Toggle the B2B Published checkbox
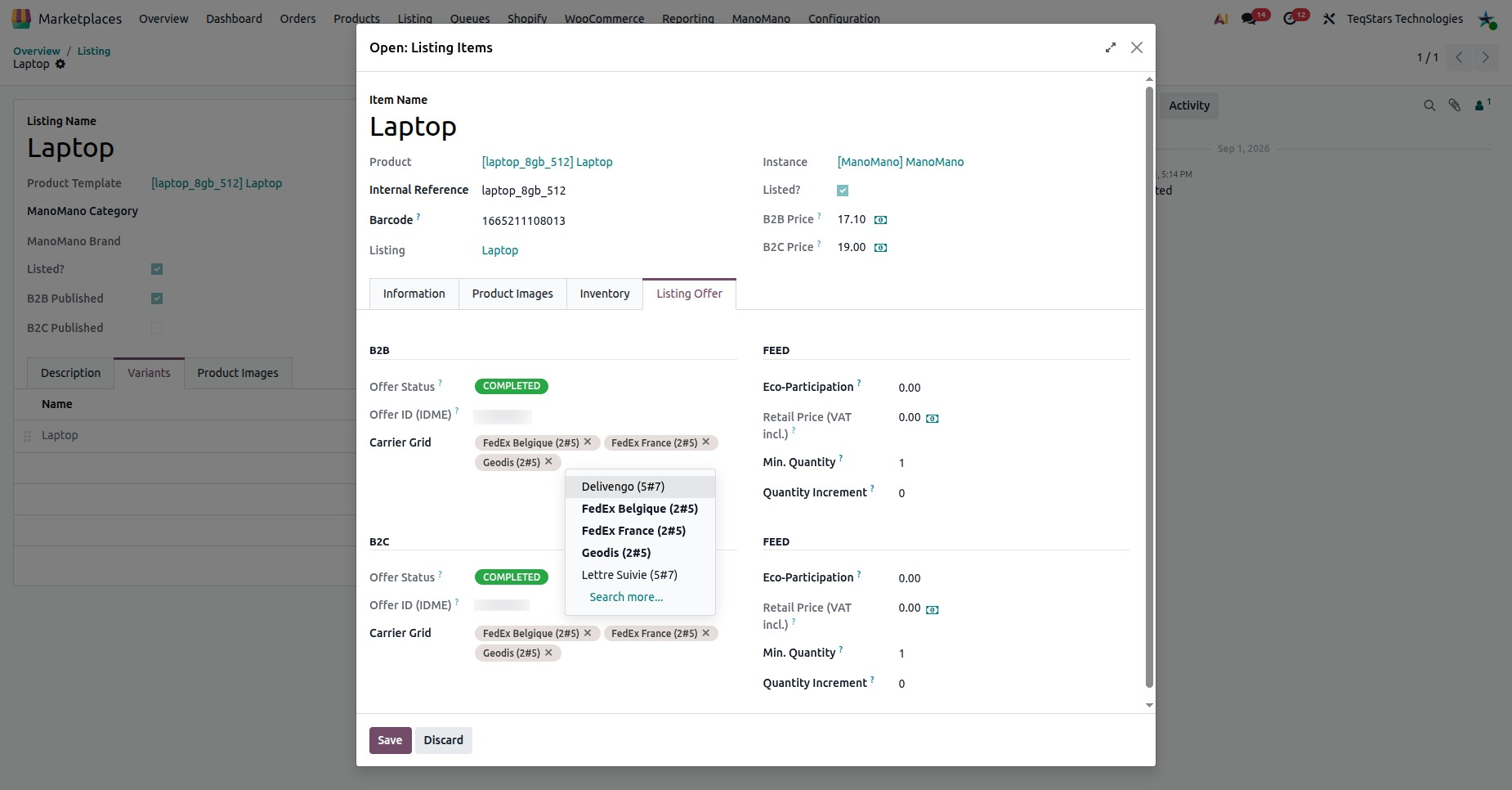1512x790 pixels. pos(157,298)
